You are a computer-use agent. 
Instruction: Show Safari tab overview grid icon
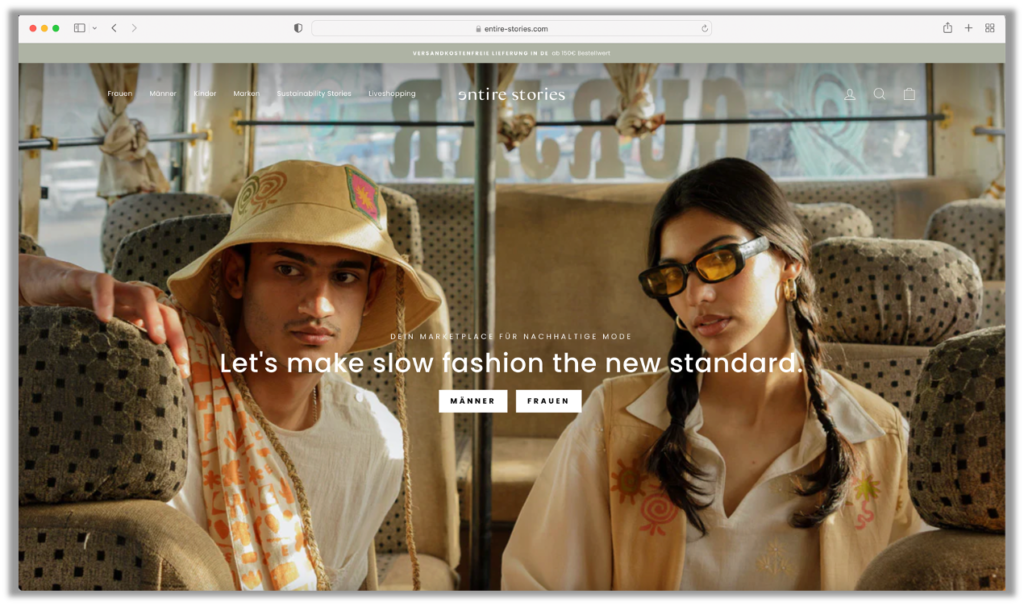click(989, 28)
